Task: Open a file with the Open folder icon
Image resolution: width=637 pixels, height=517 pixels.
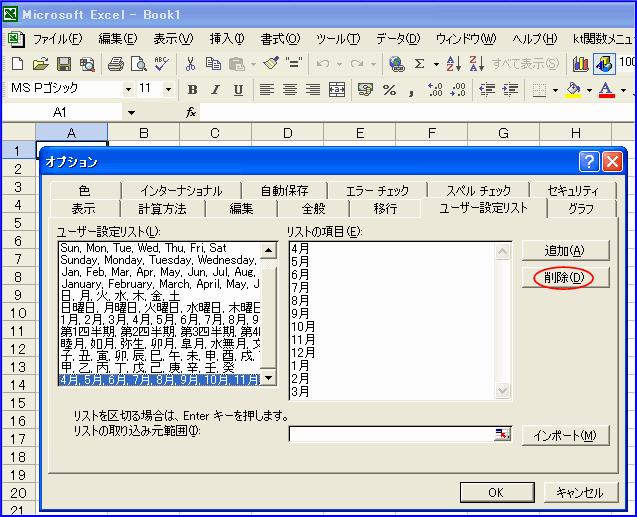Action: pyautogui.click(x=41, y=64)
